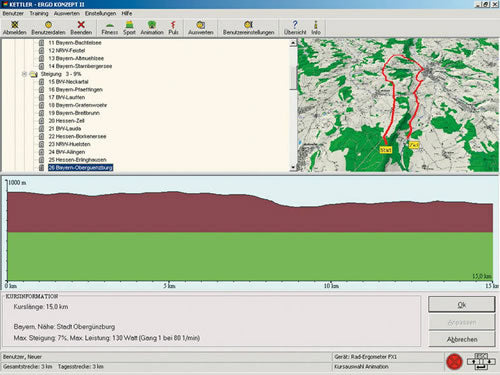
Task: Click the Kursauswahl Animation status entry
Action: click(361, 366)
